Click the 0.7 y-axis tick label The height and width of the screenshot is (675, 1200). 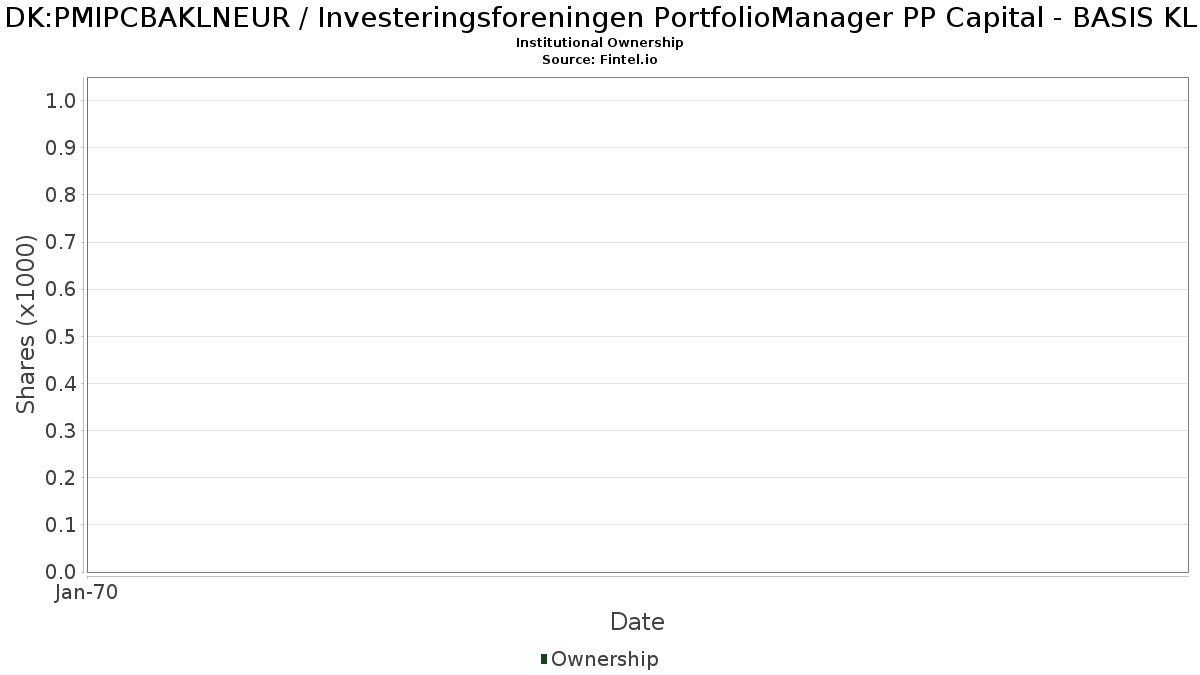coord(62,242)
